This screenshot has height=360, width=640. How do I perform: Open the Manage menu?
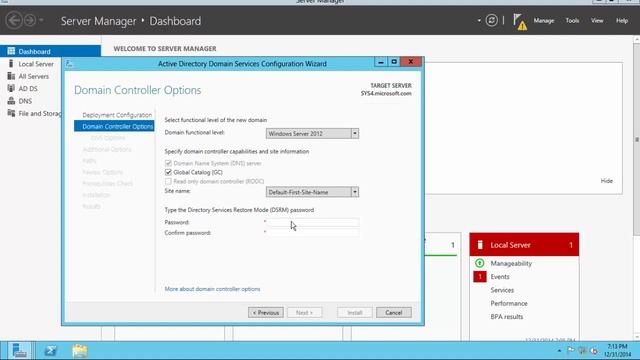point(544,20)
